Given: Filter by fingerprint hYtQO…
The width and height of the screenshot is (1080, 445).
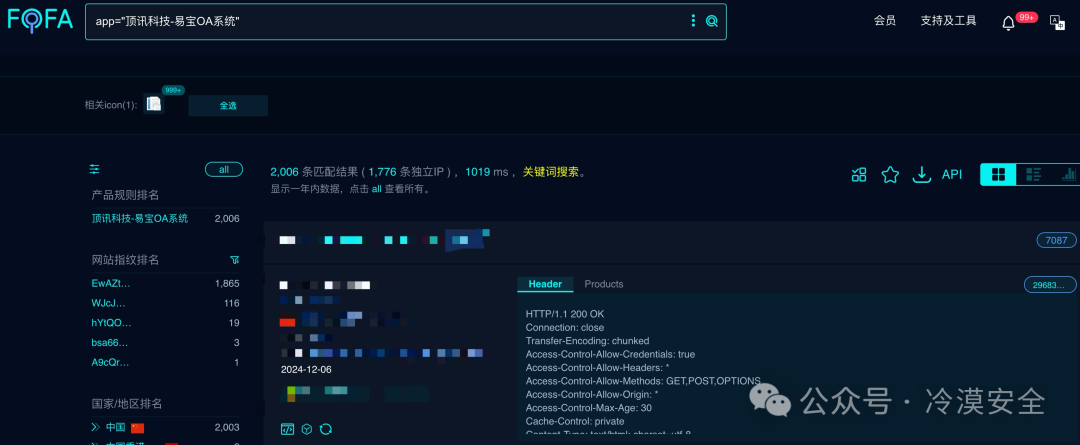Looking at the screenshot, I should [111, 322].
